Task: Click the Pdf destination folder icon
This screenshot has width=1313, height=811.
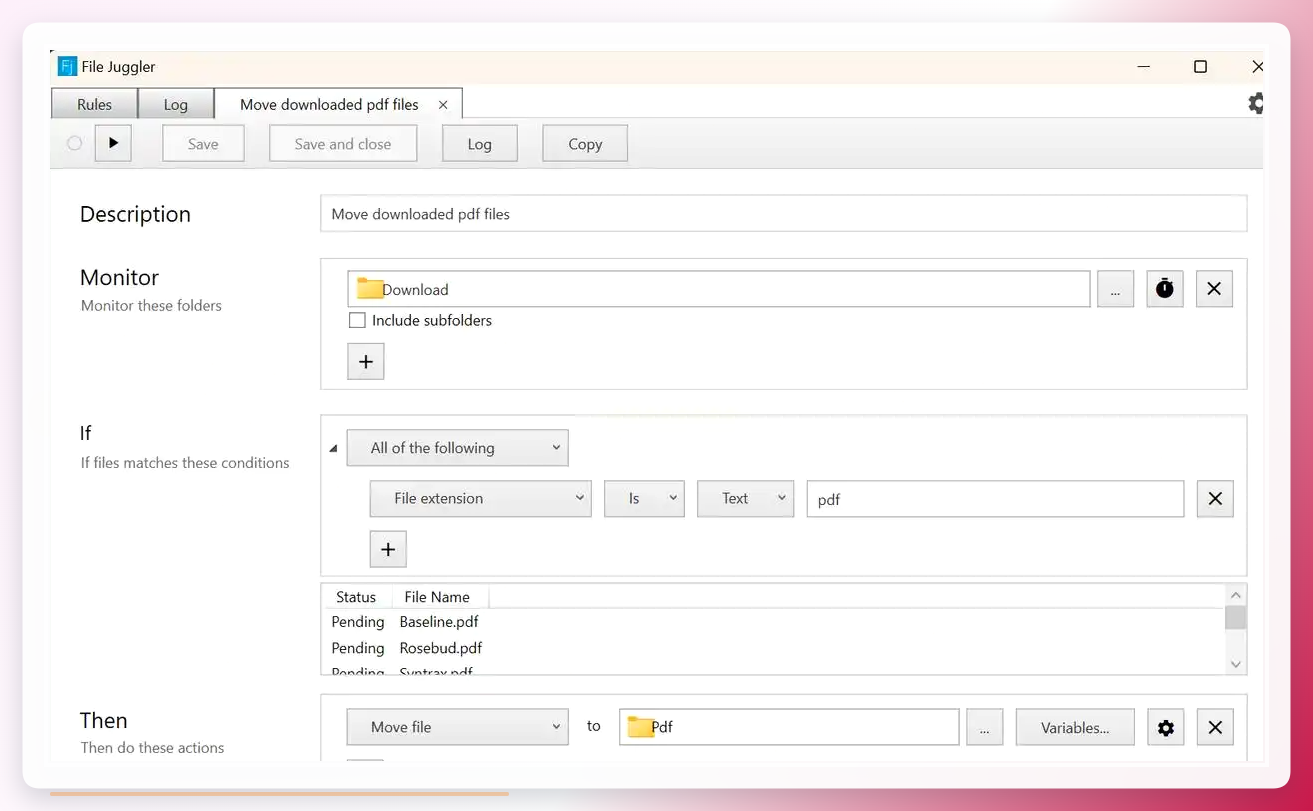Action: tap(639, 727)
